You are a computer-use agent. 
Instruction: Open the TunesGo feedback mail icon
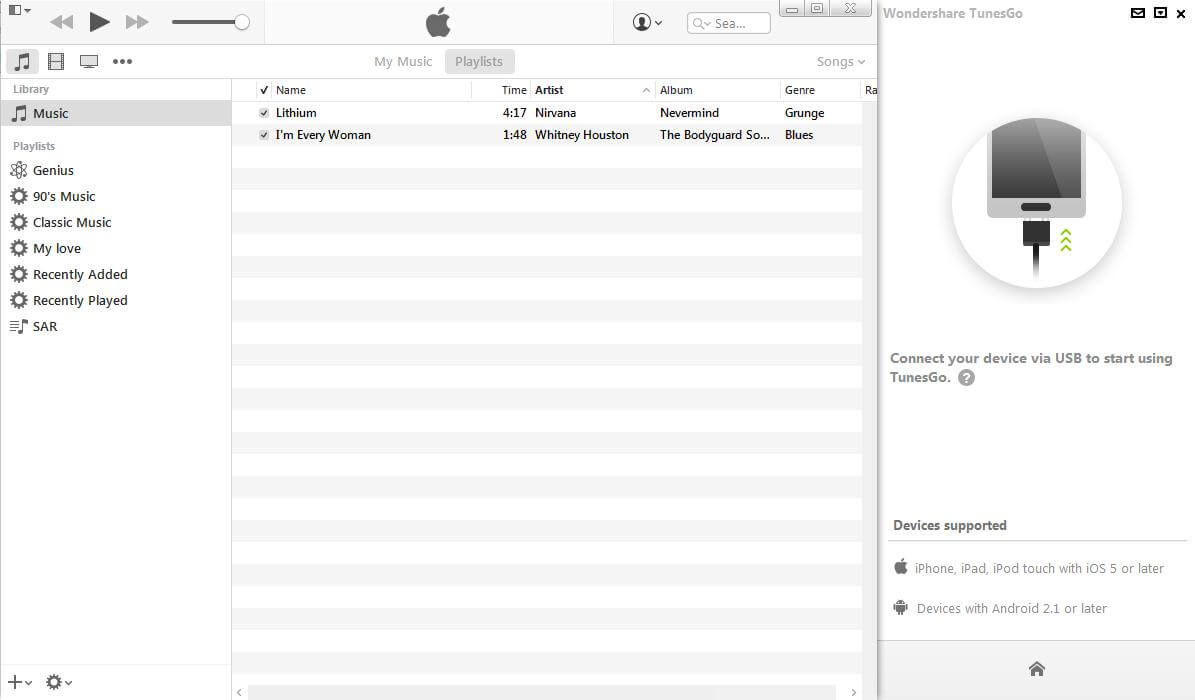[x=1138, y=13]
